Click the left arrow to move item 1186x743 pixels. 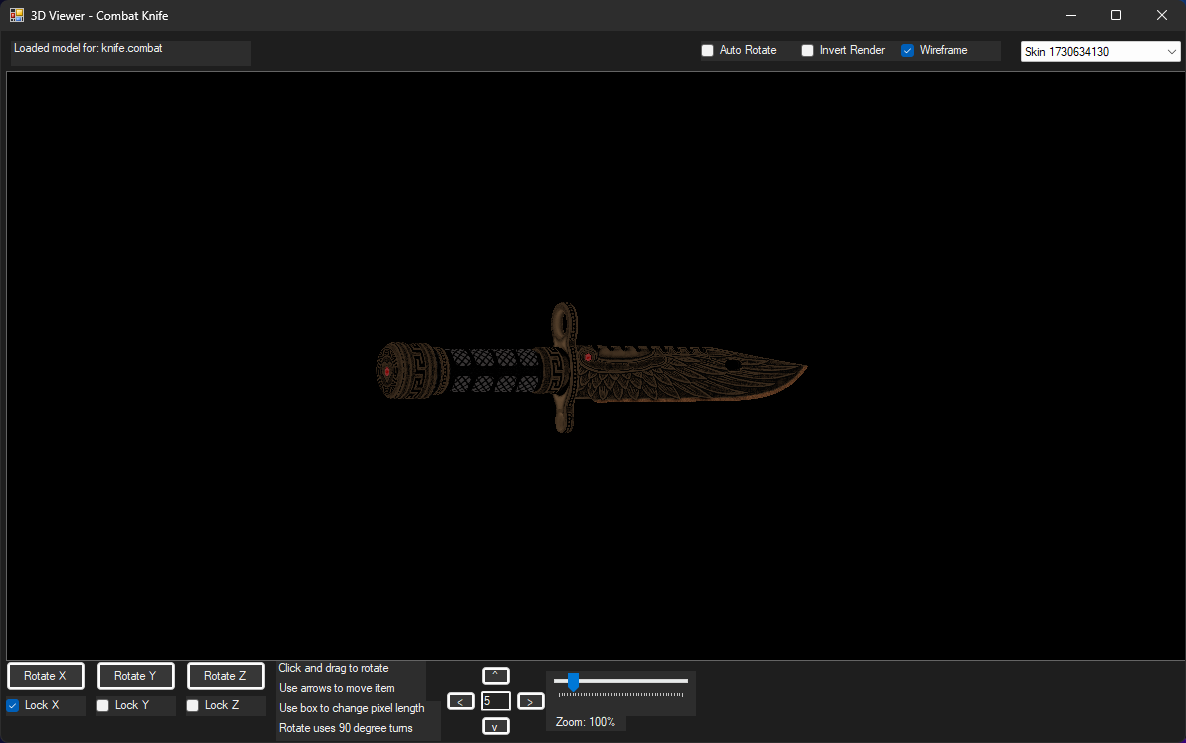461,700
